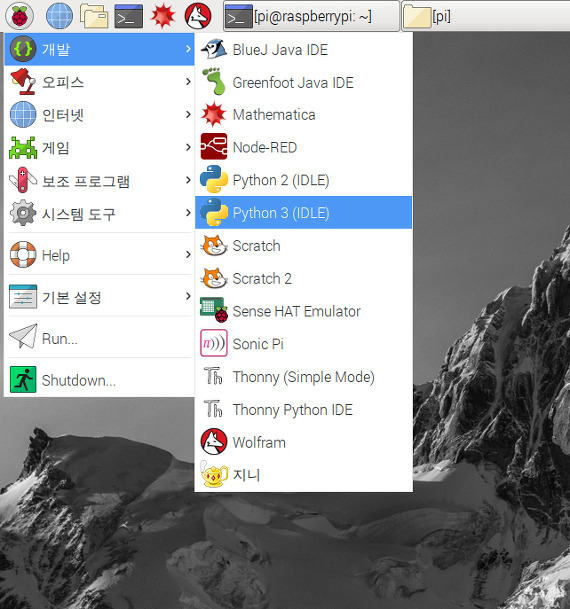Screen dimensions: 570x609
Task: Open the File Manager icon in taskbar
Action: point(94,16)
